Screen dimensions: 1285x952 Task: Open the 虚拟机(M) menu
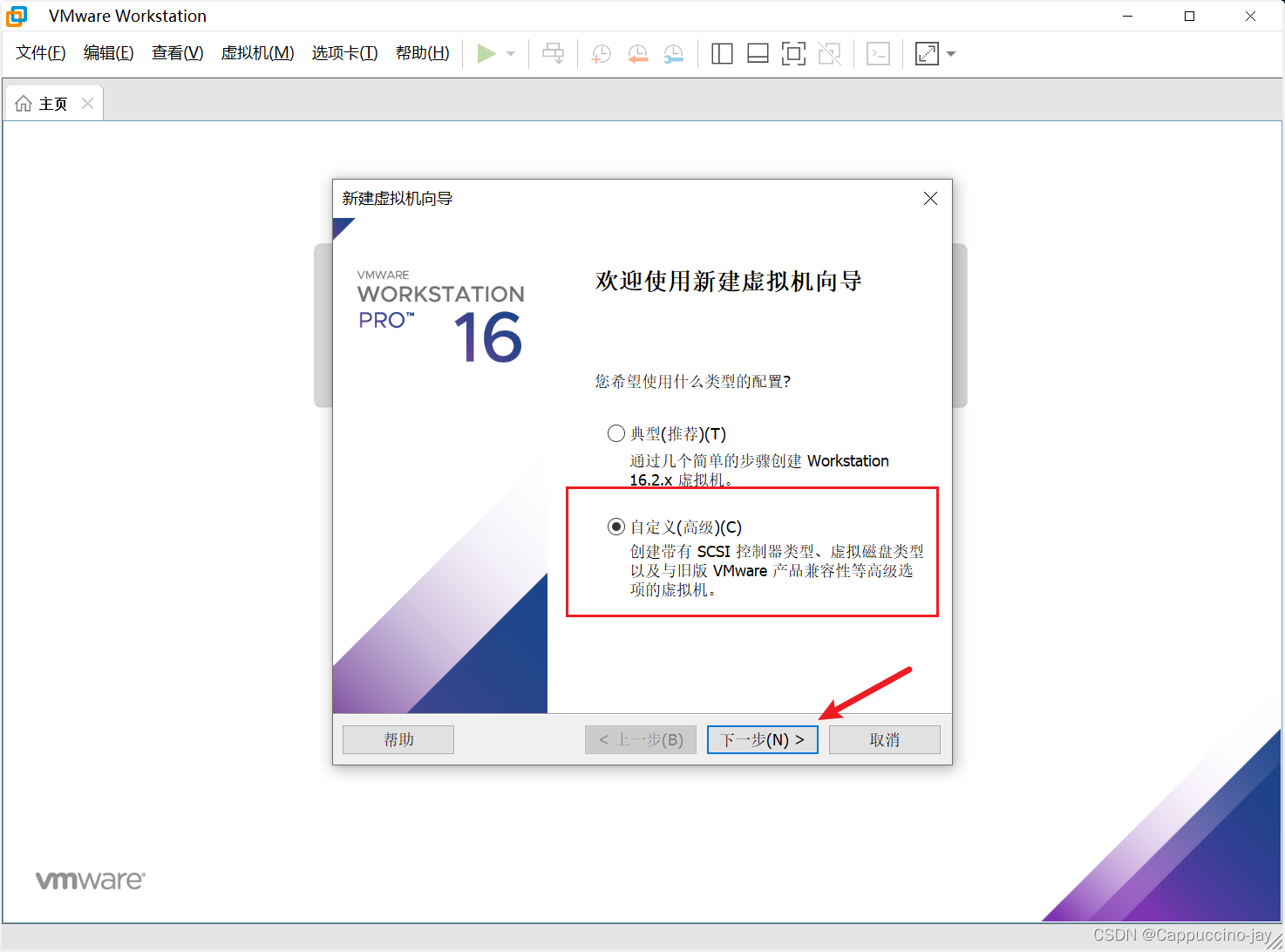pos(258,53)
